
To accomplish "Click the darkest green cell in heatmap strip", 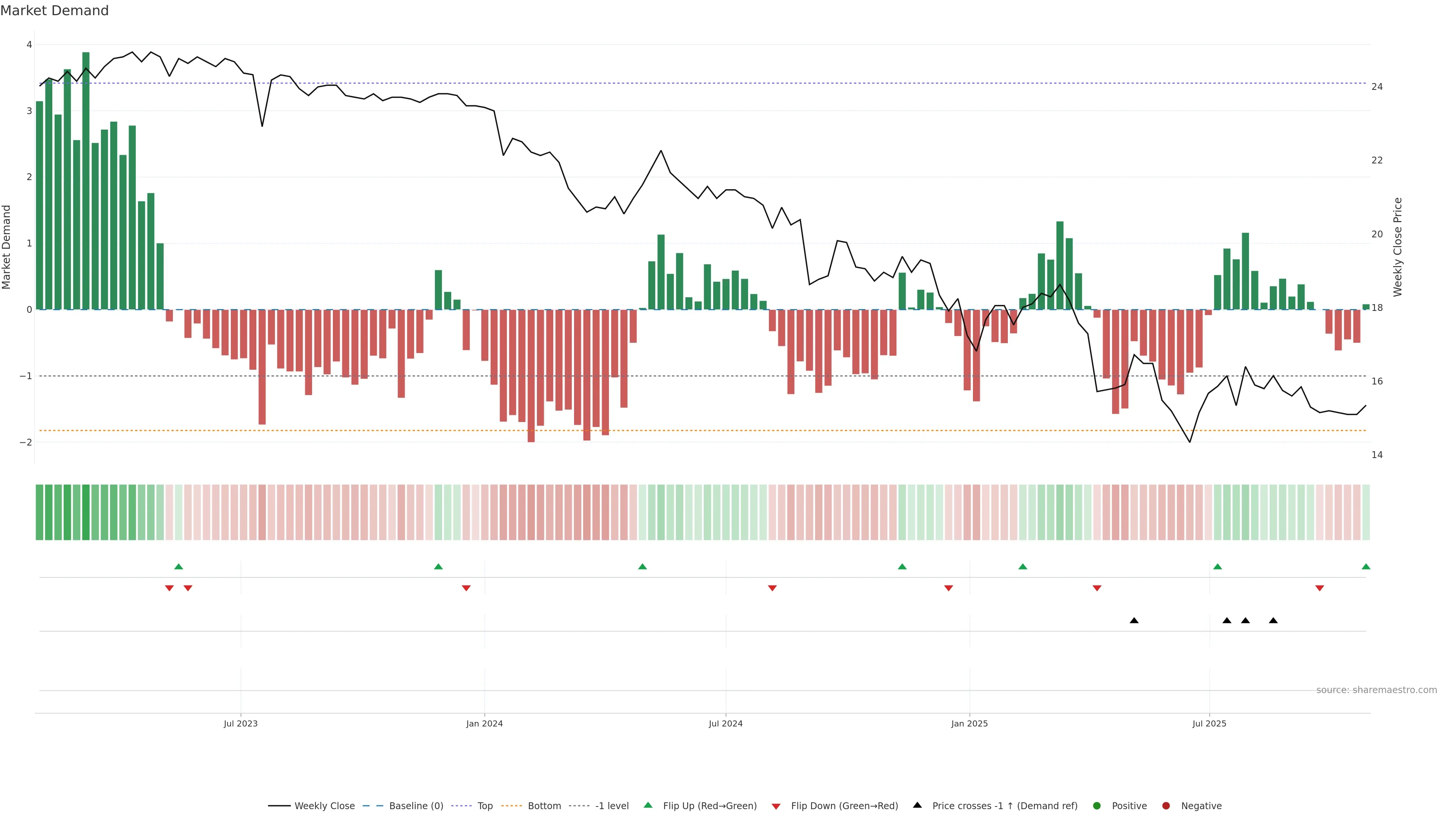I will click(86, 512).
